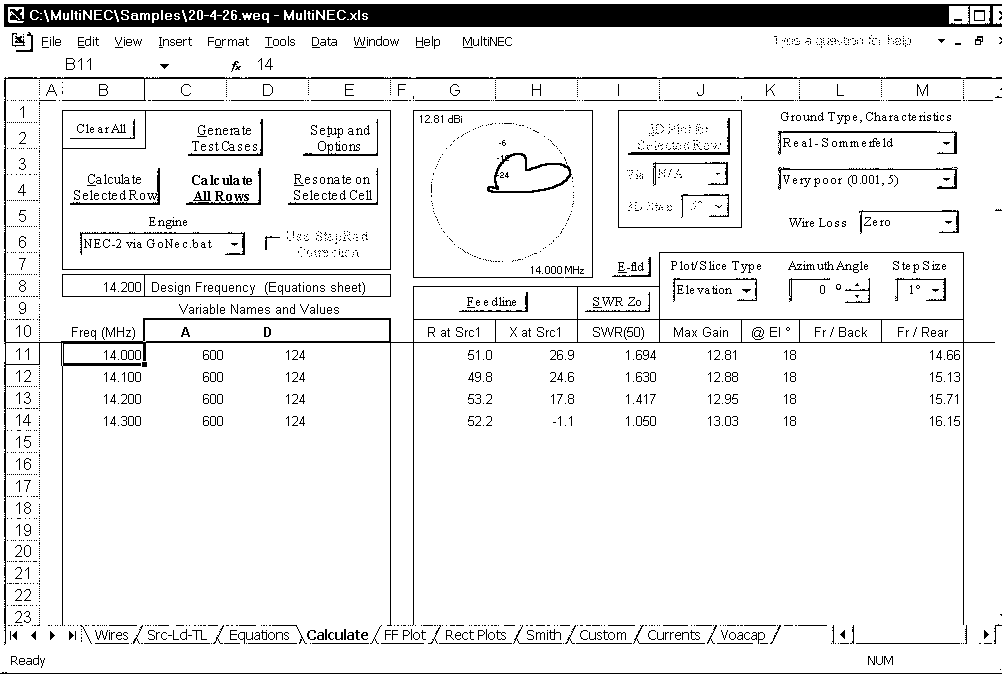Open the Ground Type Real-Sommerfeld dropdown
1002x674 pixels.
point(946,143)
